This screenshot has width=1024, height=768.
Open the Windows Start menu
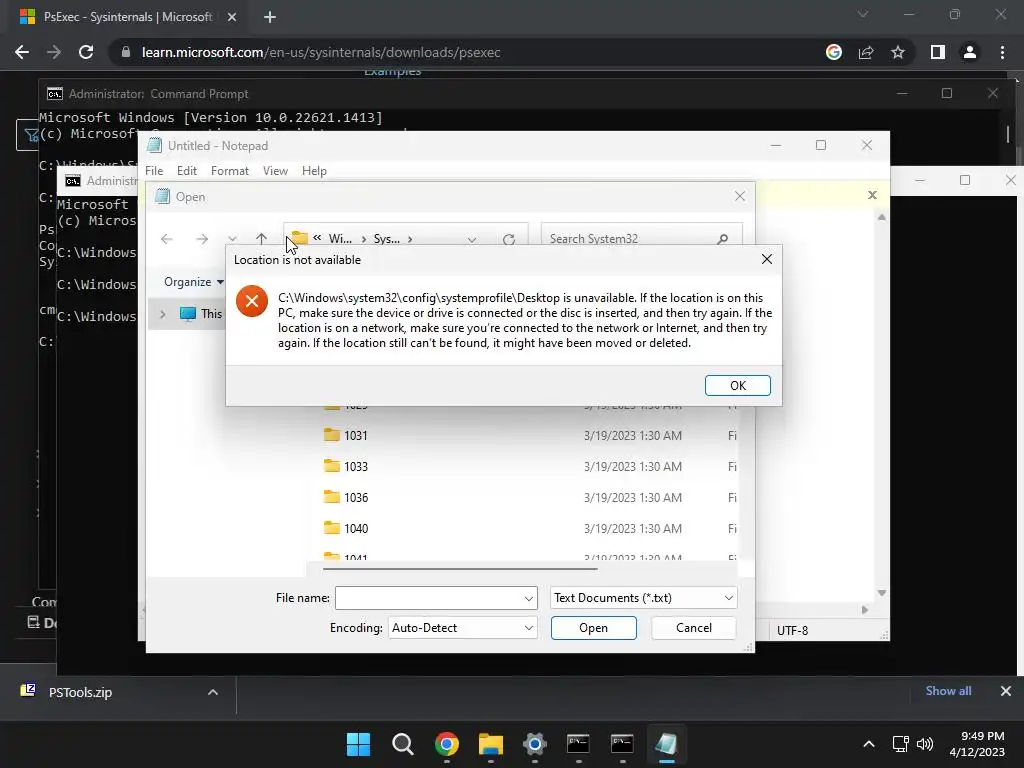pyautogui.click(x=359, y=744)
